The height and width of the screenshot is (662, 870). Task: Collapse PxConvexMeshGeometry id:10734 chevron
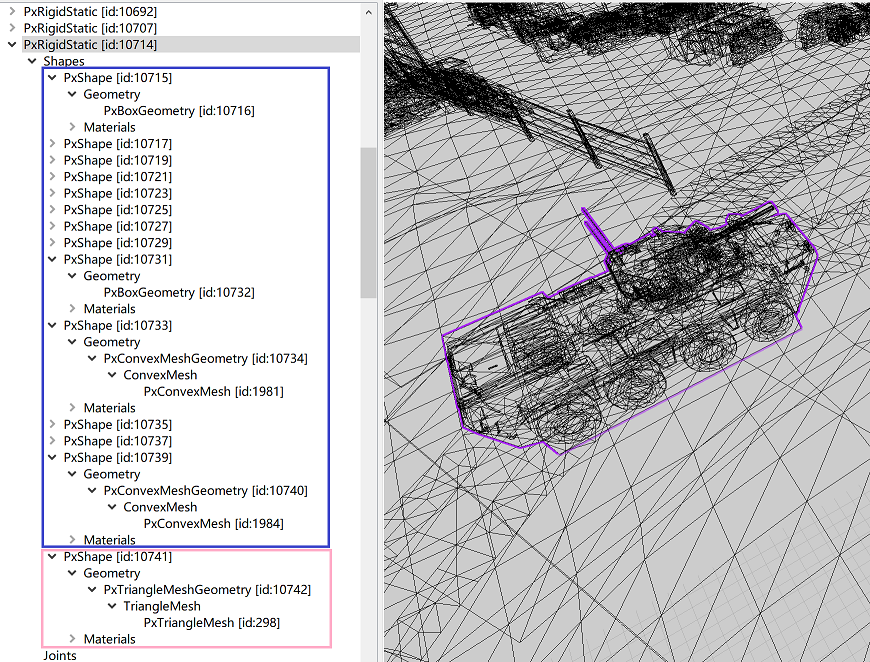coord(92,358)
